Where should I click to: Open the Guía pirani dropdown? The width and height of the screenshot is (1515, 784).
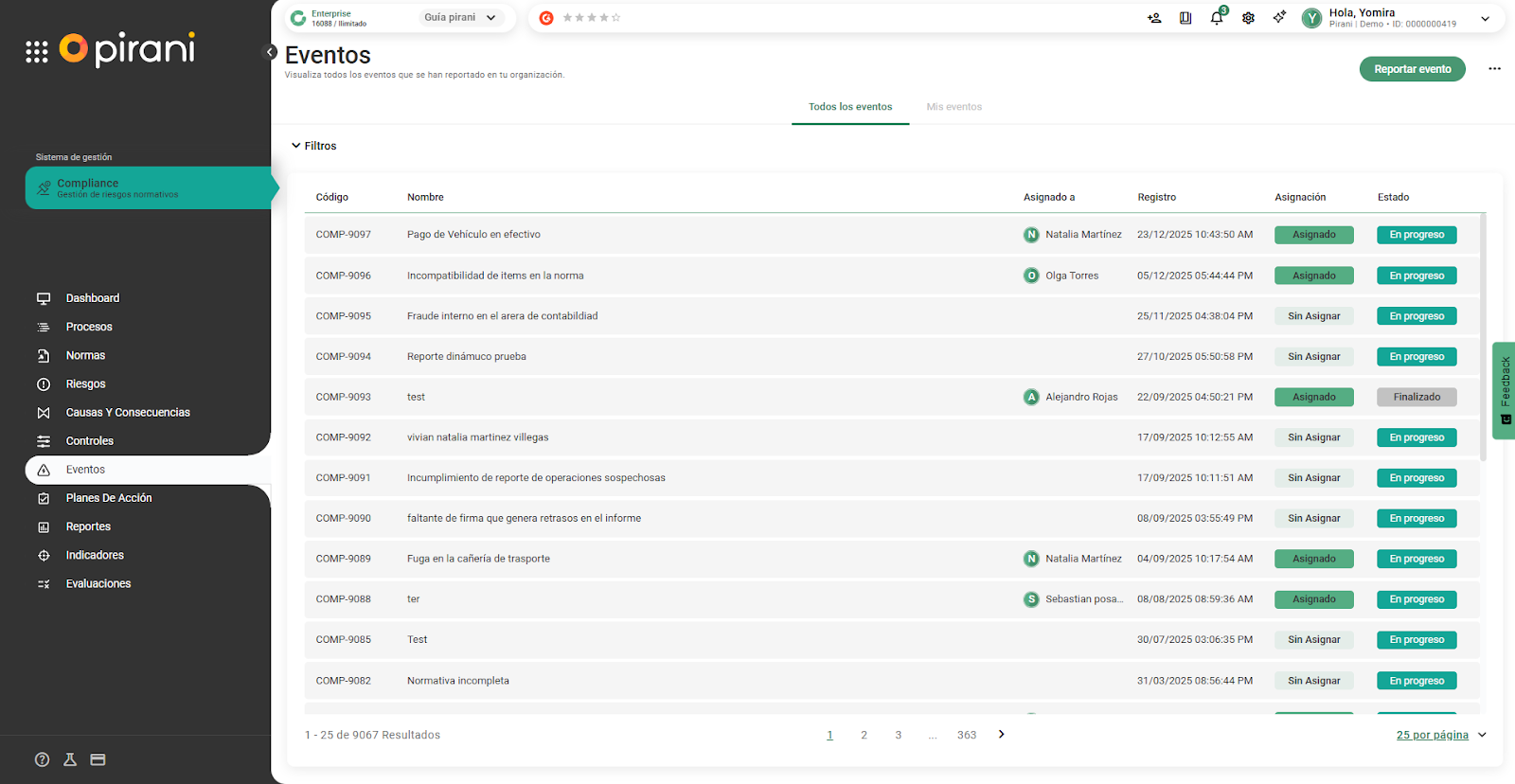tap(460, 18)
